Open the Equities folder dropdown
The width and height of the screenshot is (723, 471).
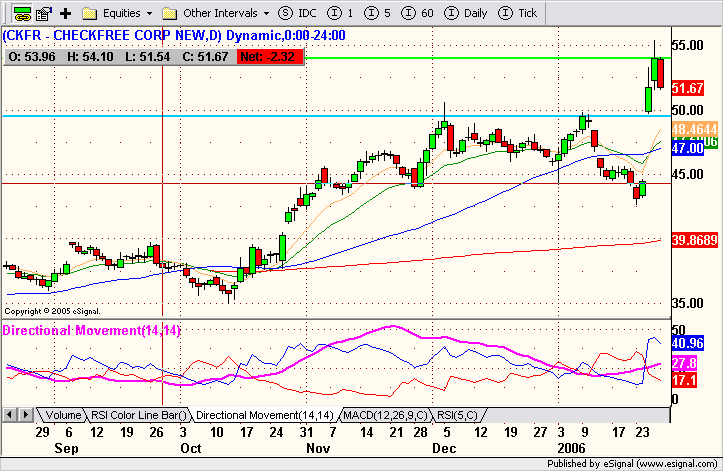click(117, 13)
